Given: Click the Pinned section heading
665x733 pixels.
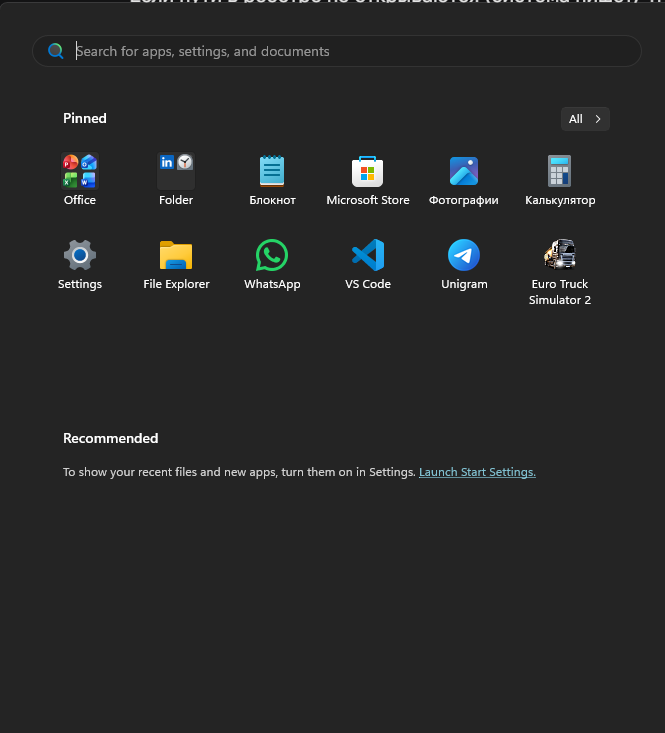Looking at the screenshot, I should point(85,118).
